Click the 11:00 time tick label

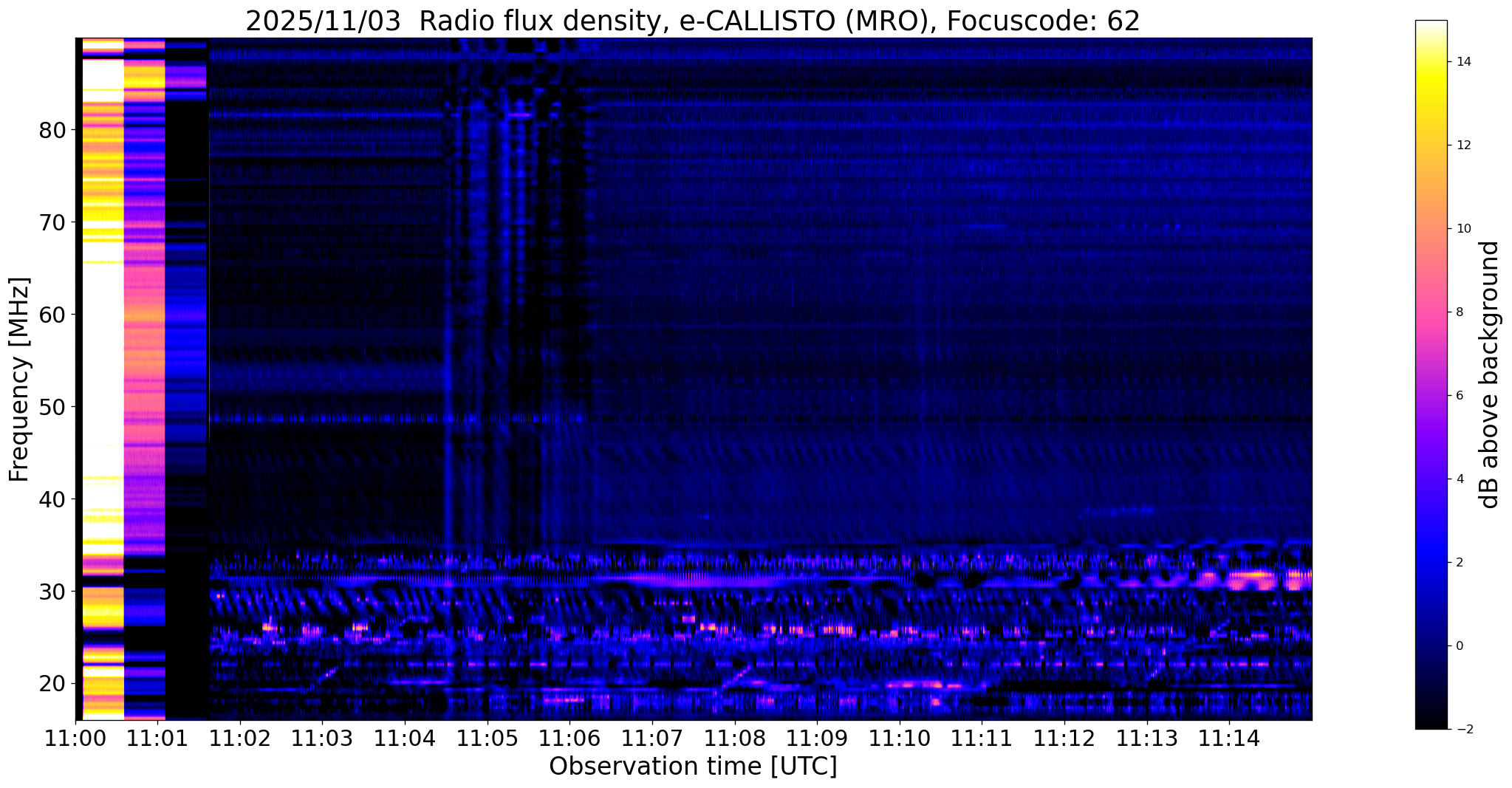[x=75, y=739]
